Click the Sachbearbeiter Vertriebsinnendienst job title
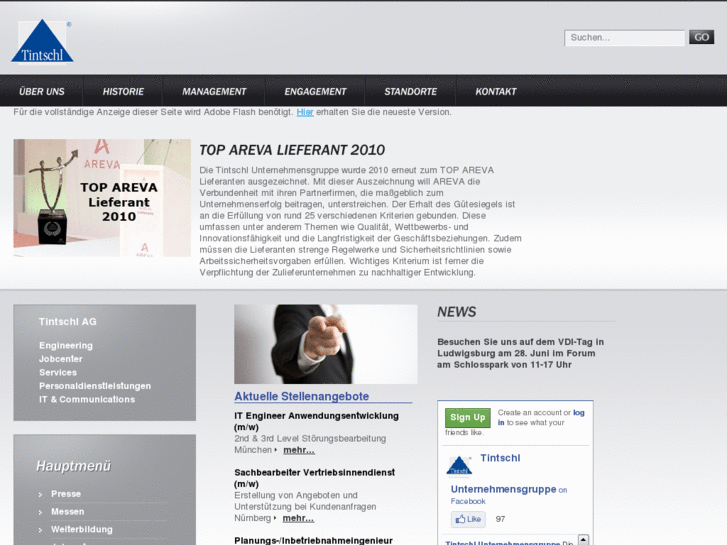Image resolution: width=727 pixels, height=545 pixels. tap(315, 478)
